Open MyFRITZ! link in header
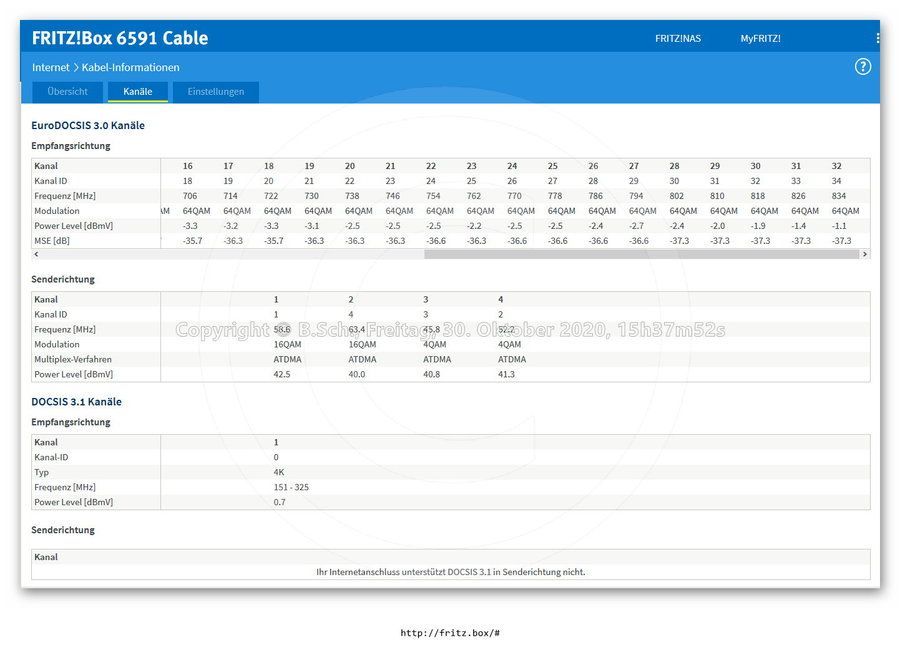900x658 pixels. tap(761, 38)
